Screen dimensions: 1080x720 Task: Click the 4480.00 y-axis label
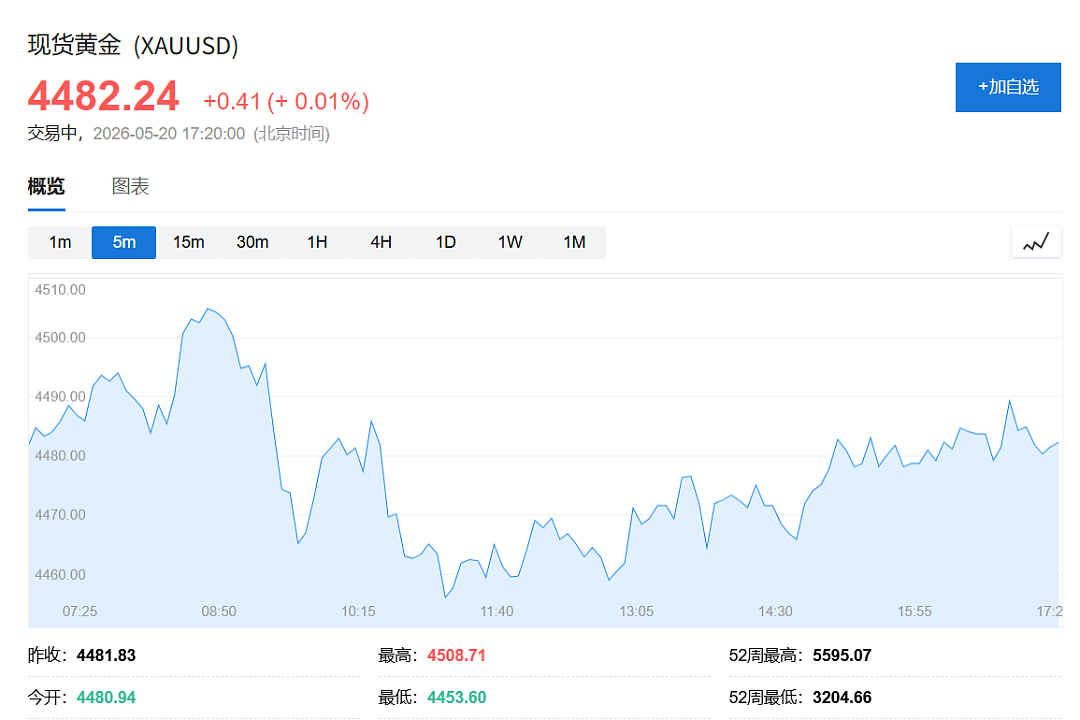click(61, 456)
